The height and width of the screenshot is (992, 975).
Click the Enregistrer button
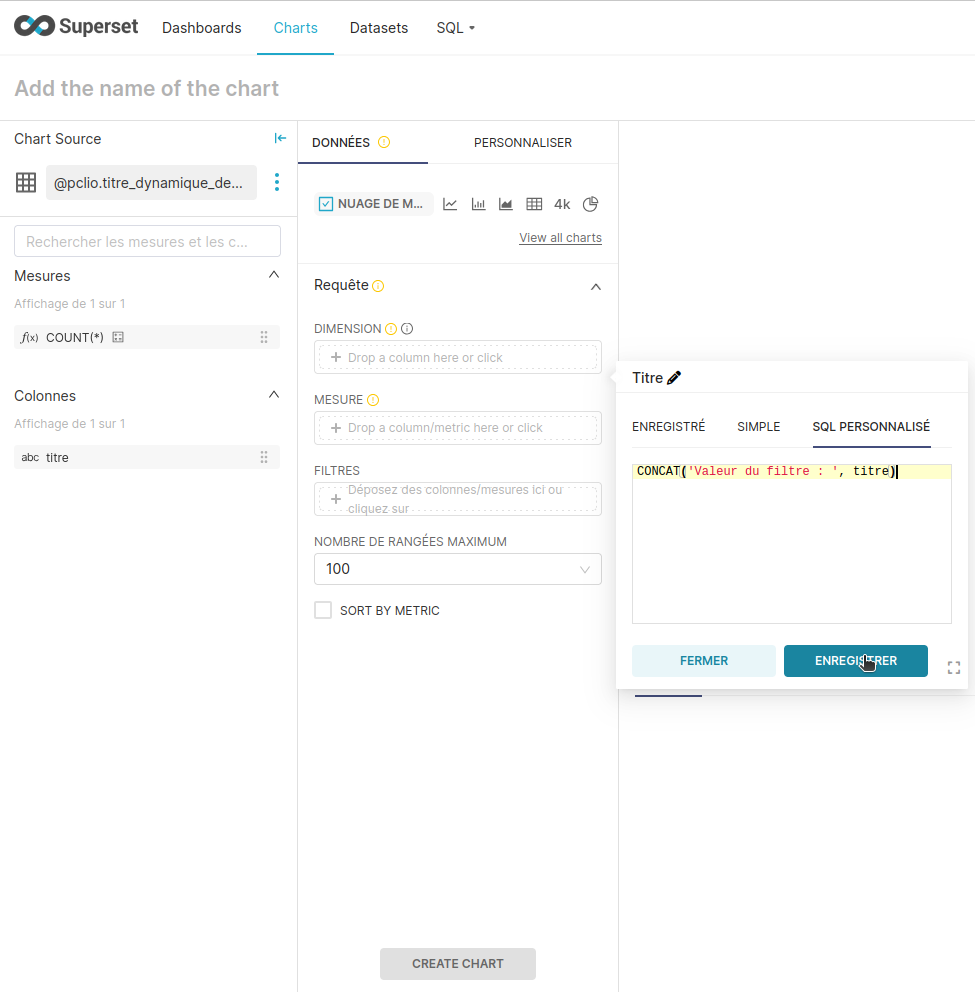coord(855,661)
